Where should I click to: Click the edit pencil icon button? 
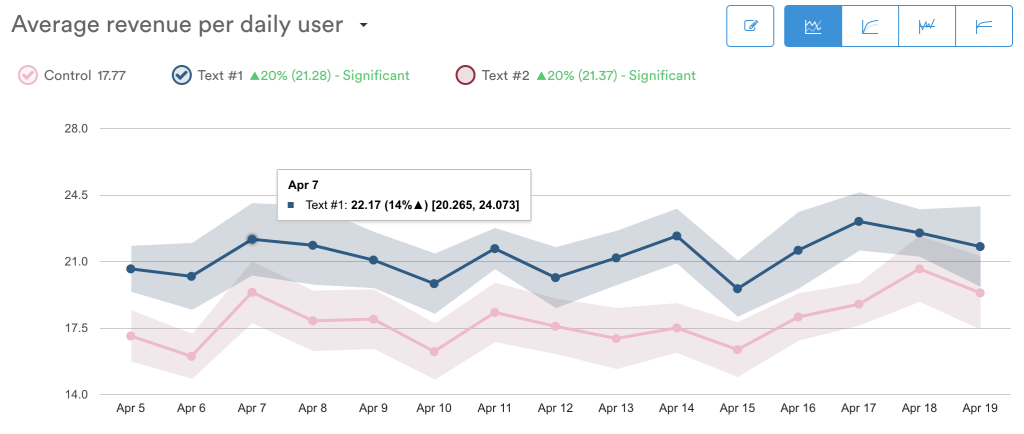click(x=750, y=26)
